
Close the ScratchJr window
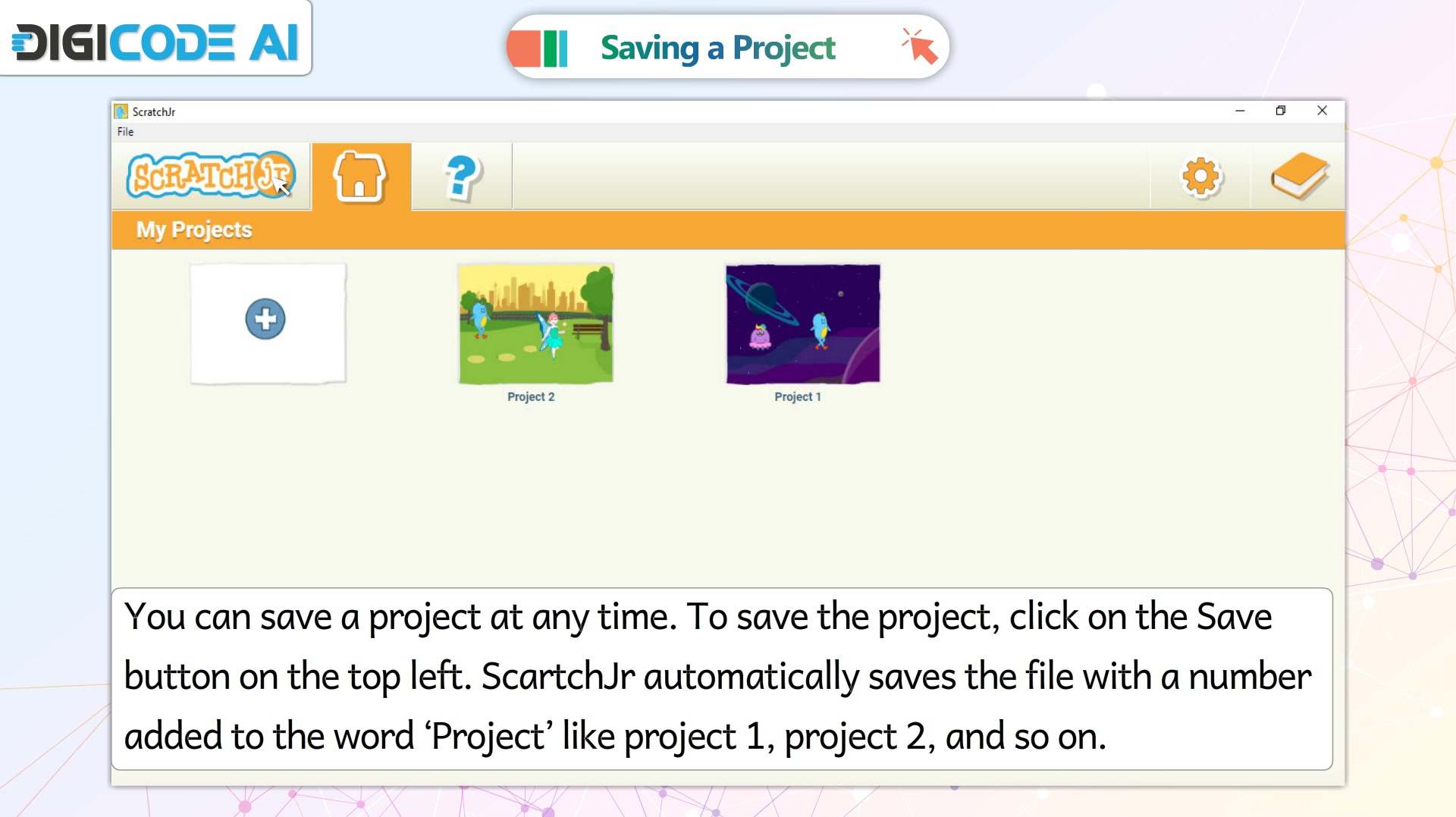point(1322,111)
